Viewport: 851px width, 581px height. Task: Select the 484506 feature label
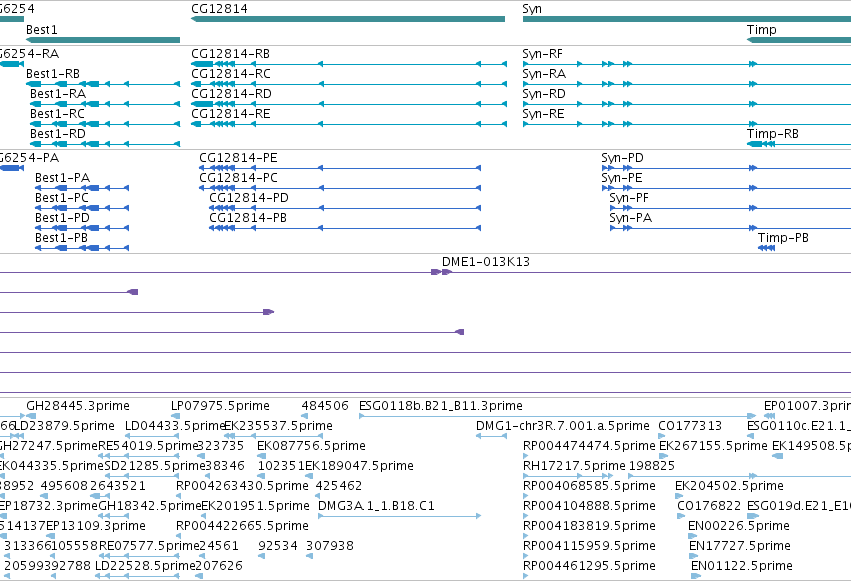click(325, 406)
